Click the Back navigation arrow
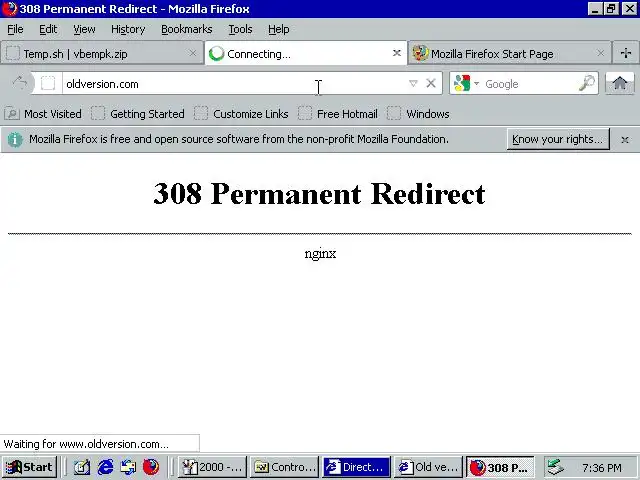Viewport: 640px width, 480px height. tap(20, 83)
